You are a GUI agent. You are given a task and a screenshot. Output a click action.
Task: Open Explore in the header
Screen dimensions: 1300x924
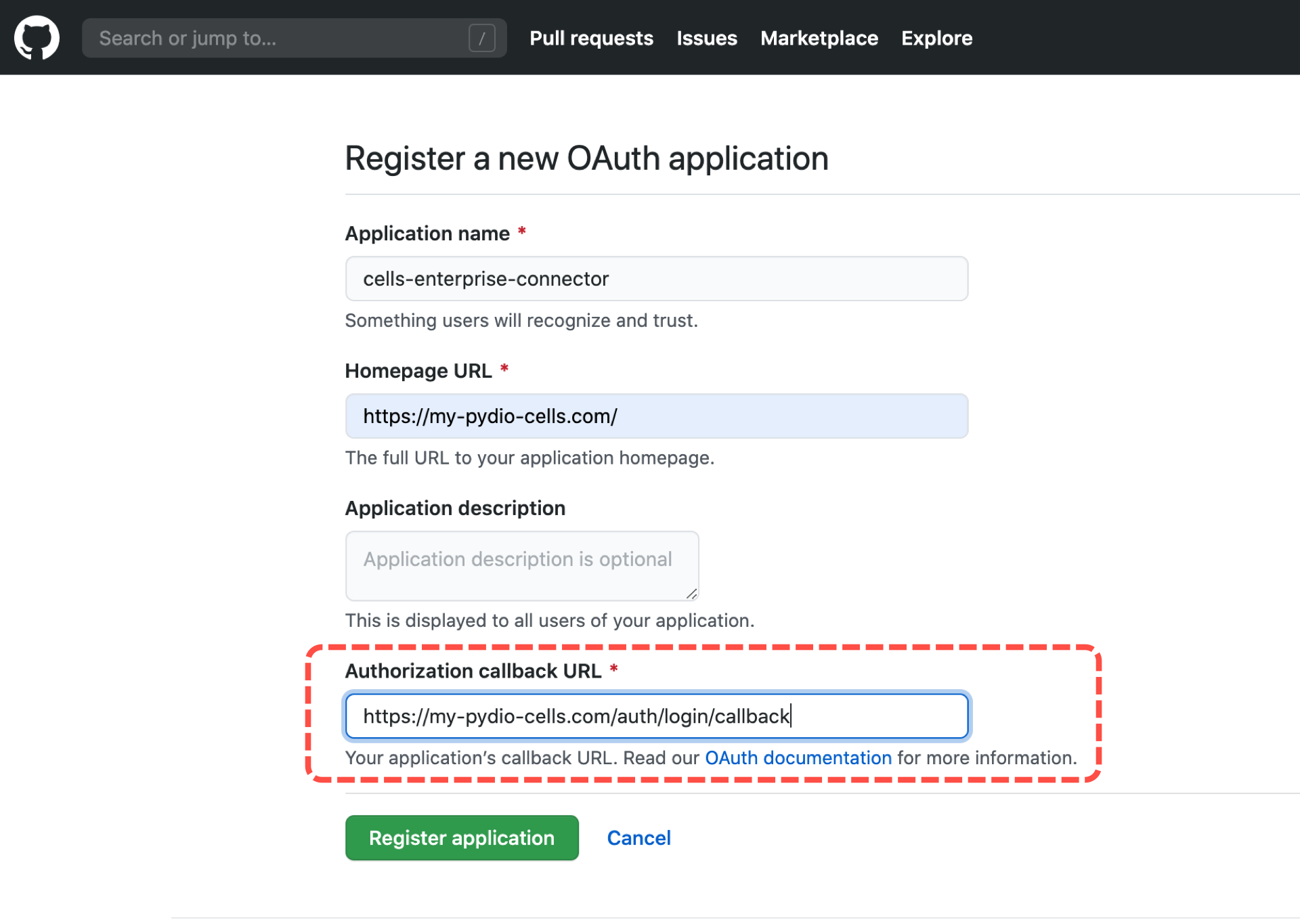point(936,38)
